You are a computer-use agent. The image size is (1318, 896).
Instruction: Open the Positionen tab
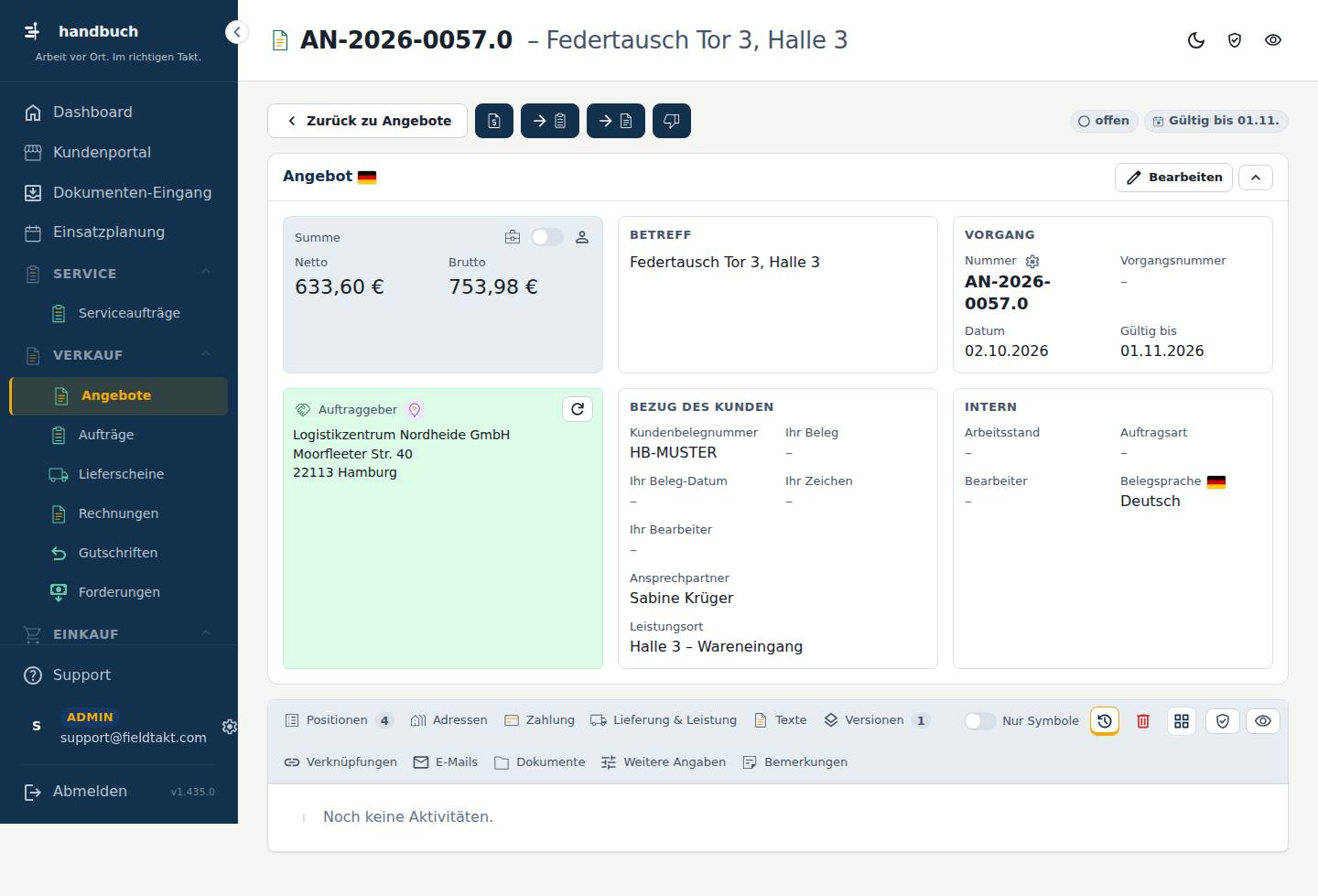point(339,720)
